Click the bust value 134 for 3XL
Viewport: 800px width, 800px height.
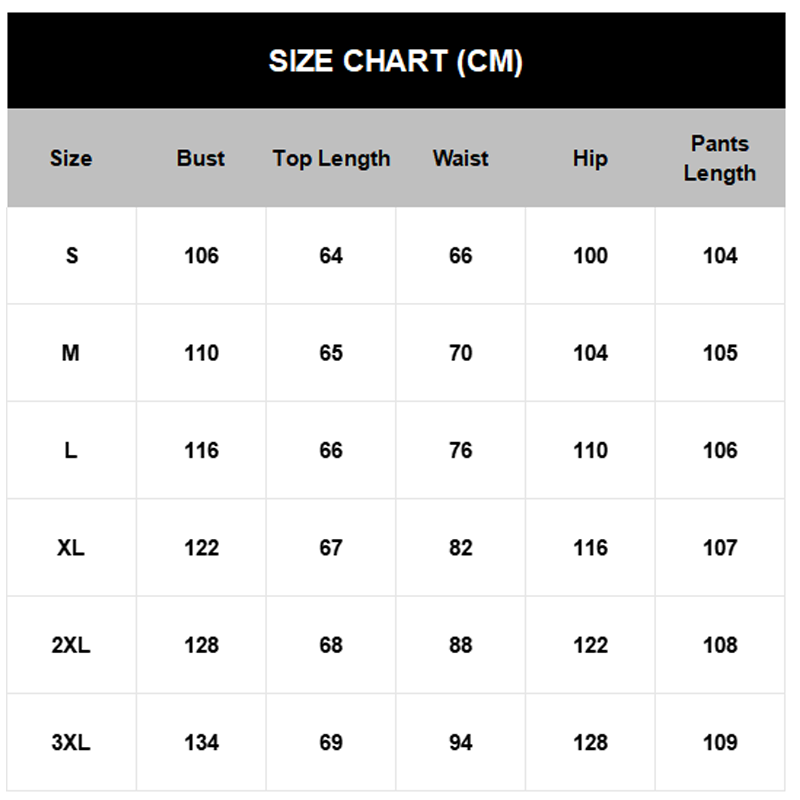pyautogui.click(x=201, y=743)
